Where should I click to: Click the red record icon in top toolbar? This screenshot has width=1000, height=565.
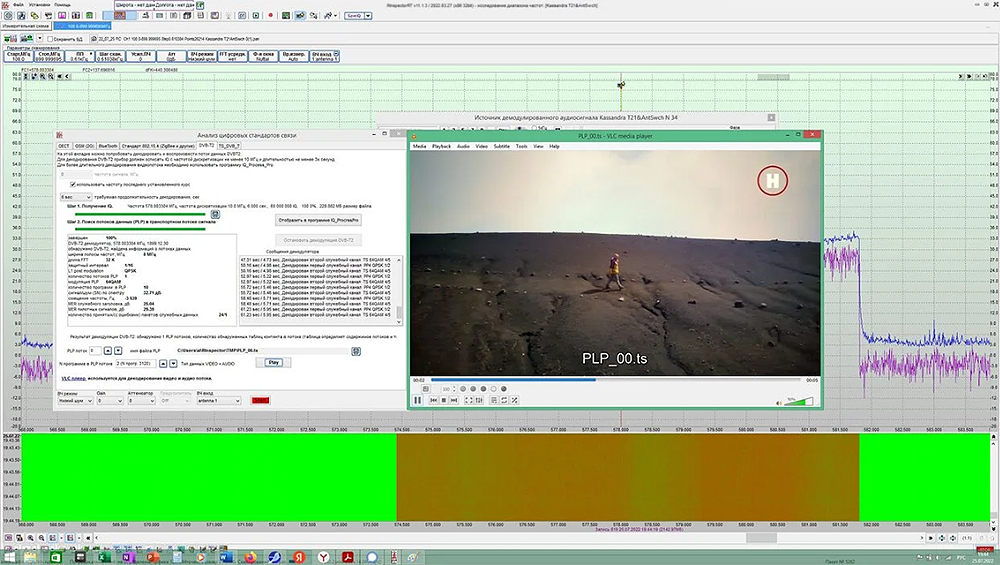pos(270,16)
